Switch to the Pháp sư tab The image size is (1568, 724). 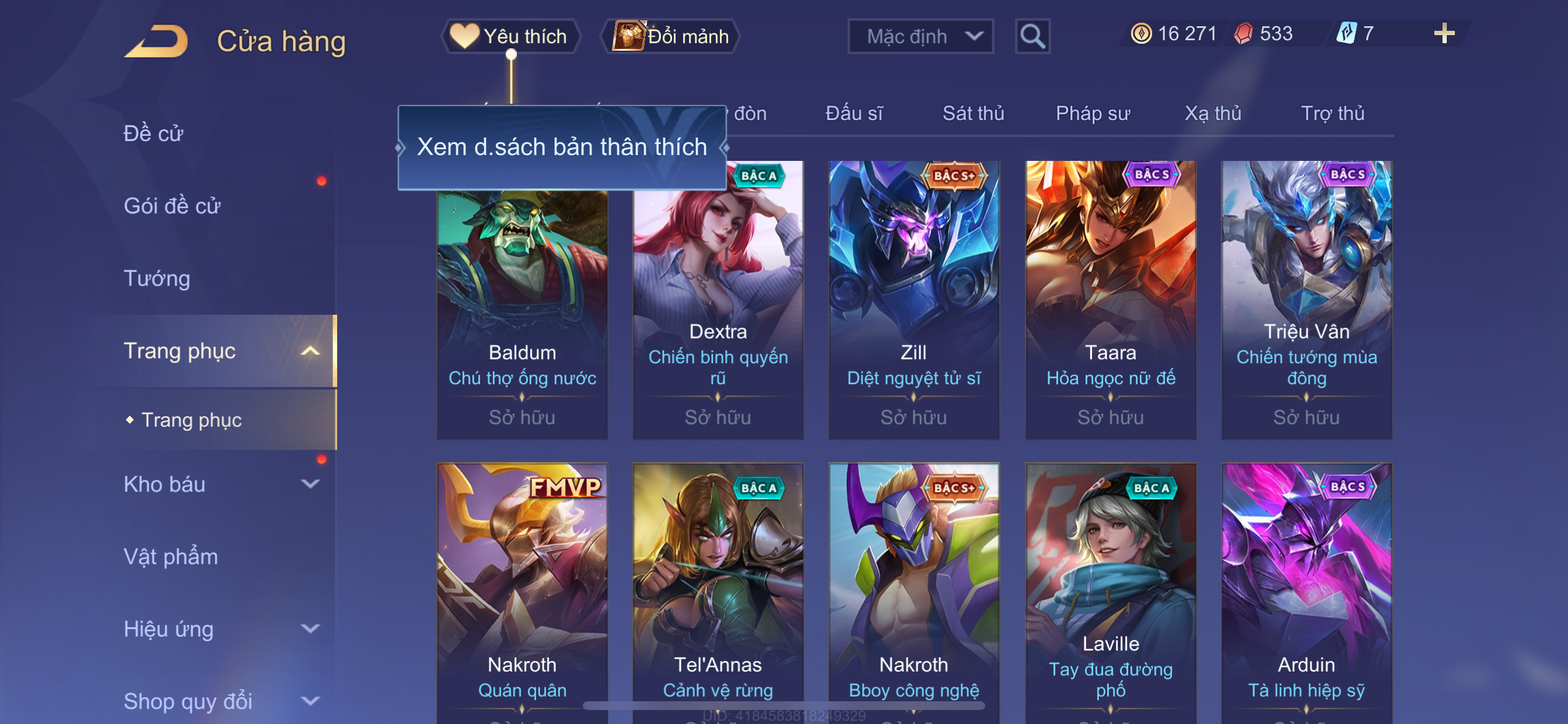click(x=1093, y=113)
